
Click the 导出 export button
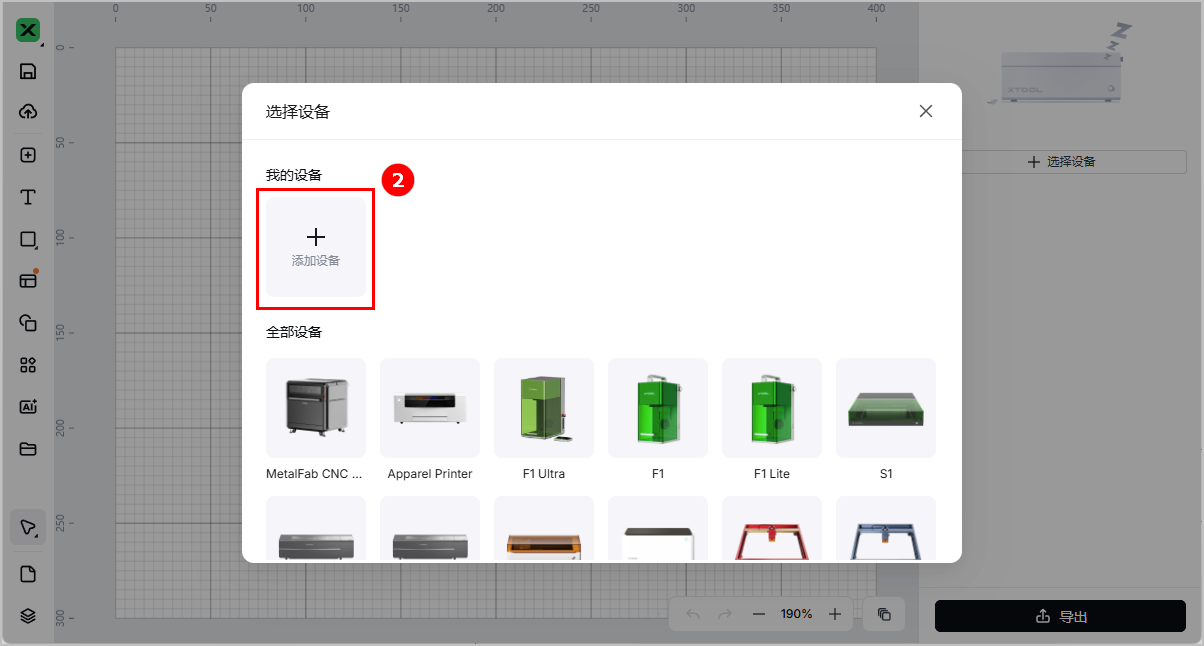tap(1060, 616)
